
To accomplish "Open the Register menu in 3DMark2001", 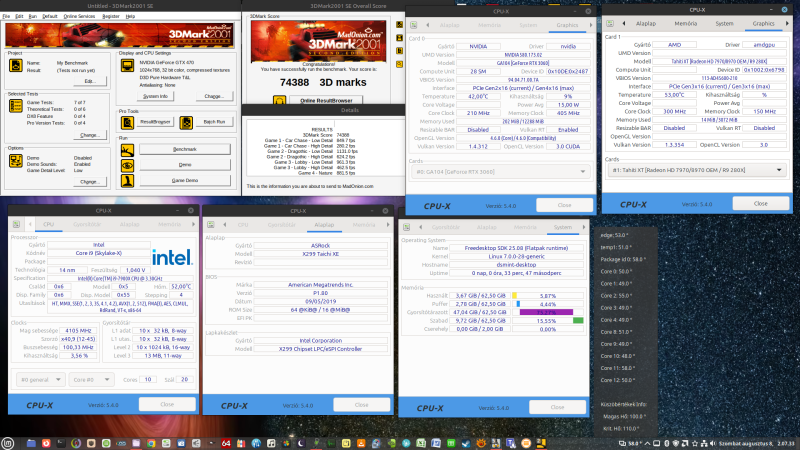I will 111,16.
